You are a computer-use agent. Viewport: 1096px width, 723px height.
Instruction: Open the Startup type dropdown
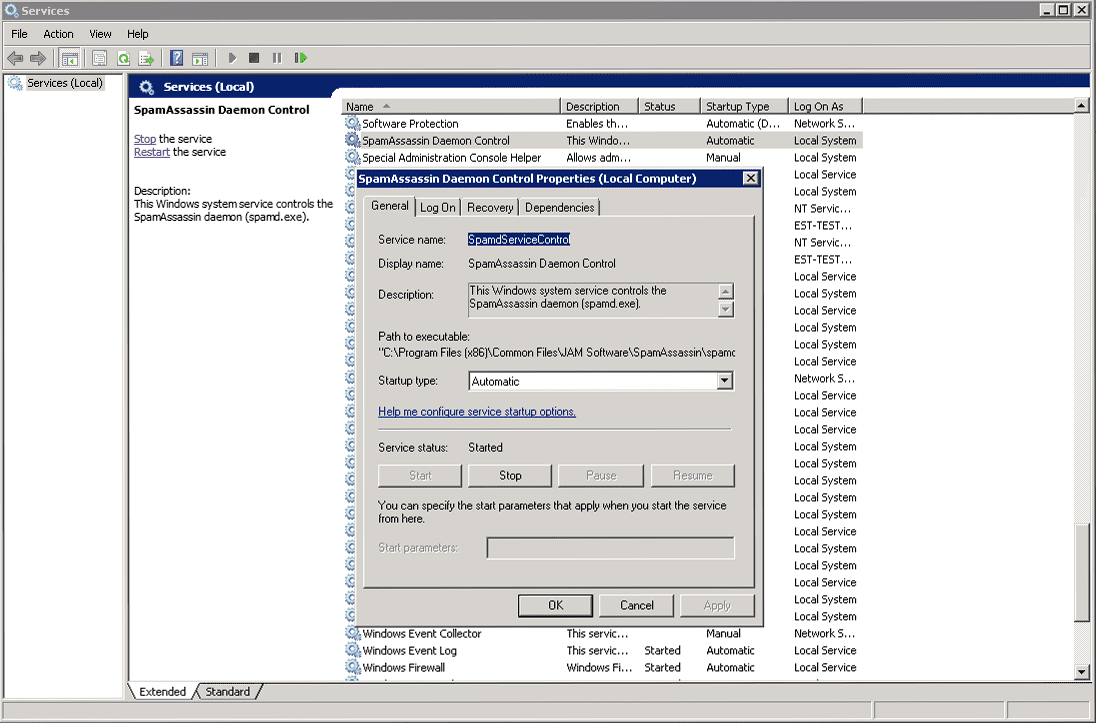(x=725, y=381)
